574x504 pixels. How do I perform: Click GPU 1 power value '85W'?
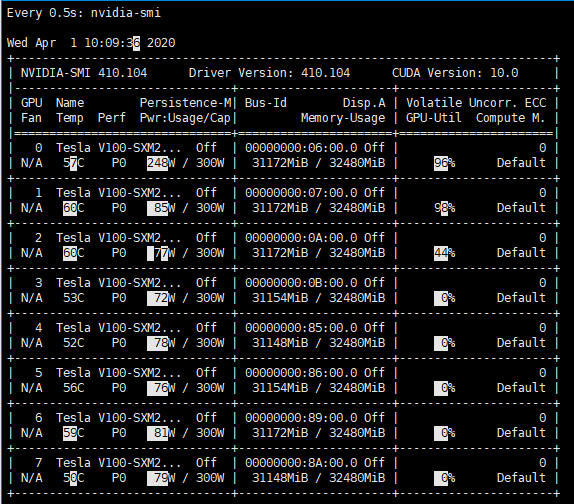tap(164, 208)
